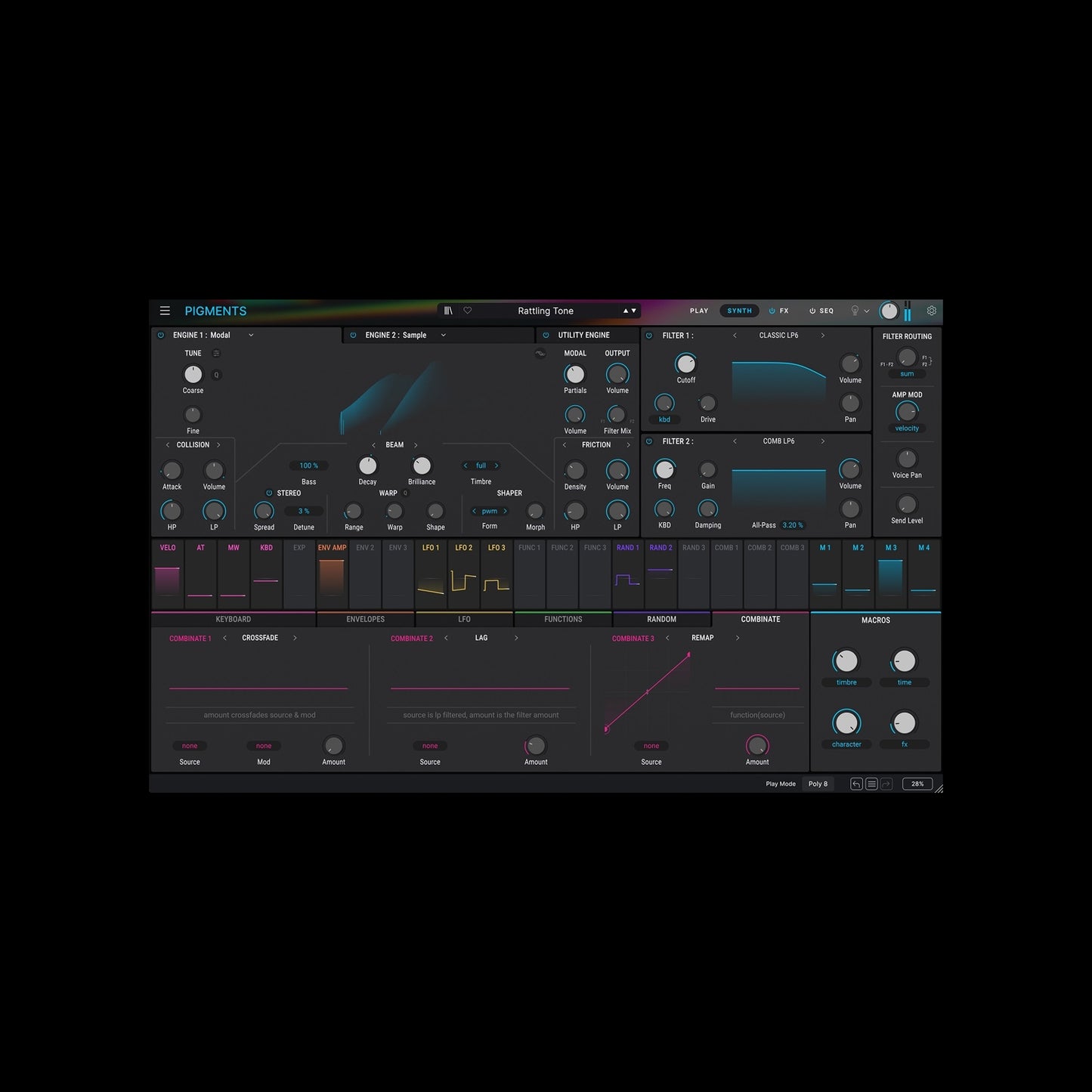This screenshot has width=1092, height=1092.
Task: Switch to the Envelopes tab
Action: pyautogui.click(x=366, y=620)
